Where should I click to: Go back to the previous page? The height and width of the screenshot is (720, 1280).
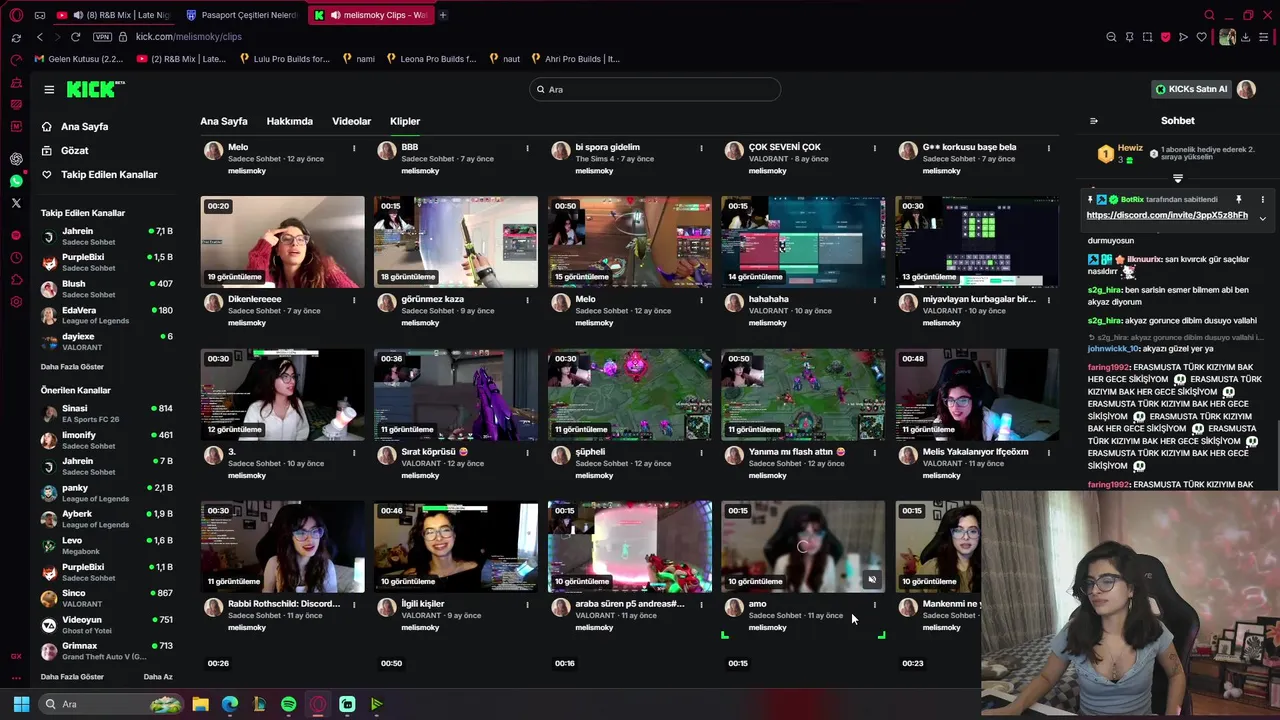(40, 37)
